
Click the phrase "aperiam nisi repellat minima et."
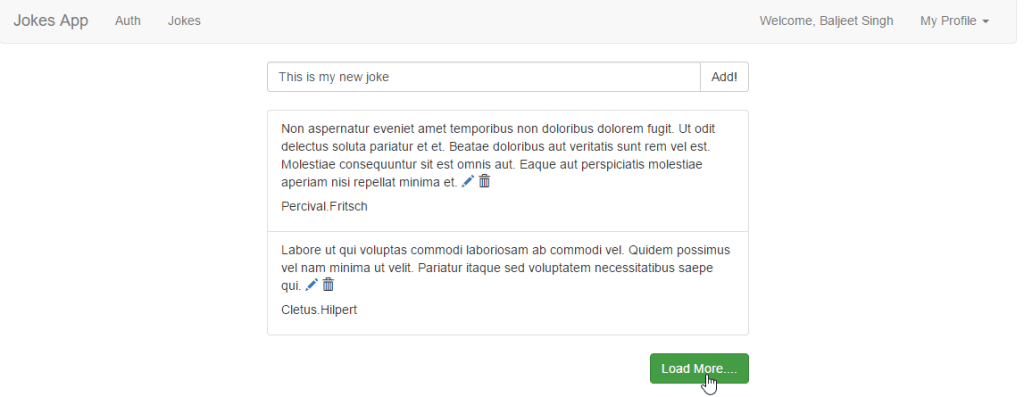[369, 182]
